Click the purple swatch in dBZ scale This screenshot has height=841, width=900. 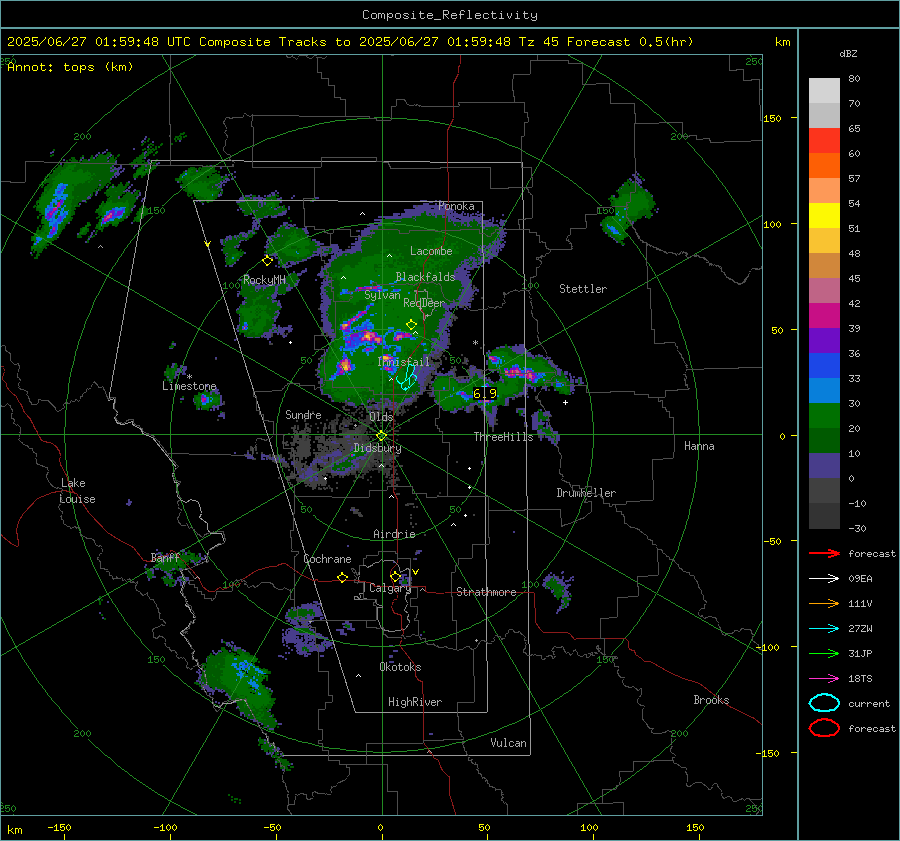click(824, 340)
